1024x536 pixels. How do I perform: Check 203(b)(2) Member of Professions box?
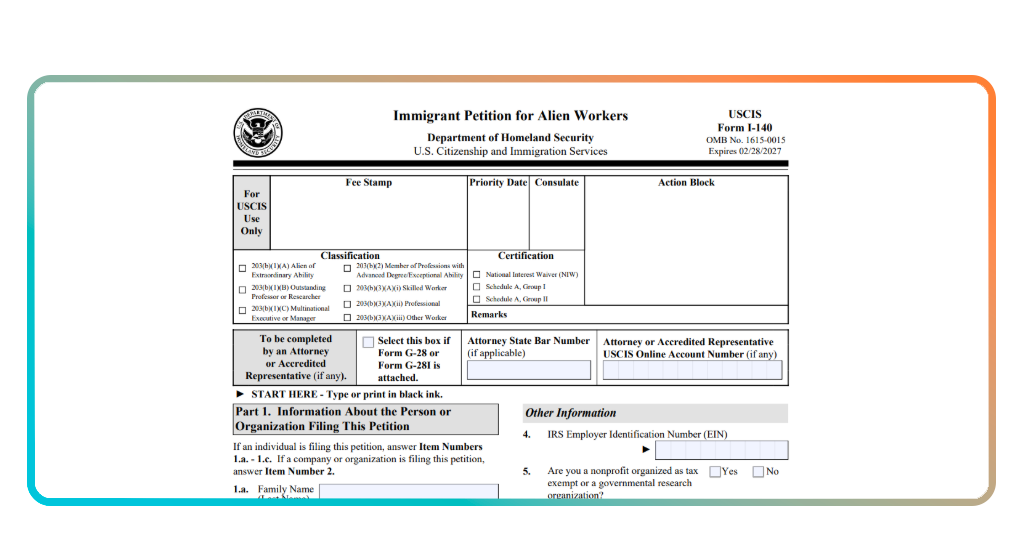coord(347,268)
